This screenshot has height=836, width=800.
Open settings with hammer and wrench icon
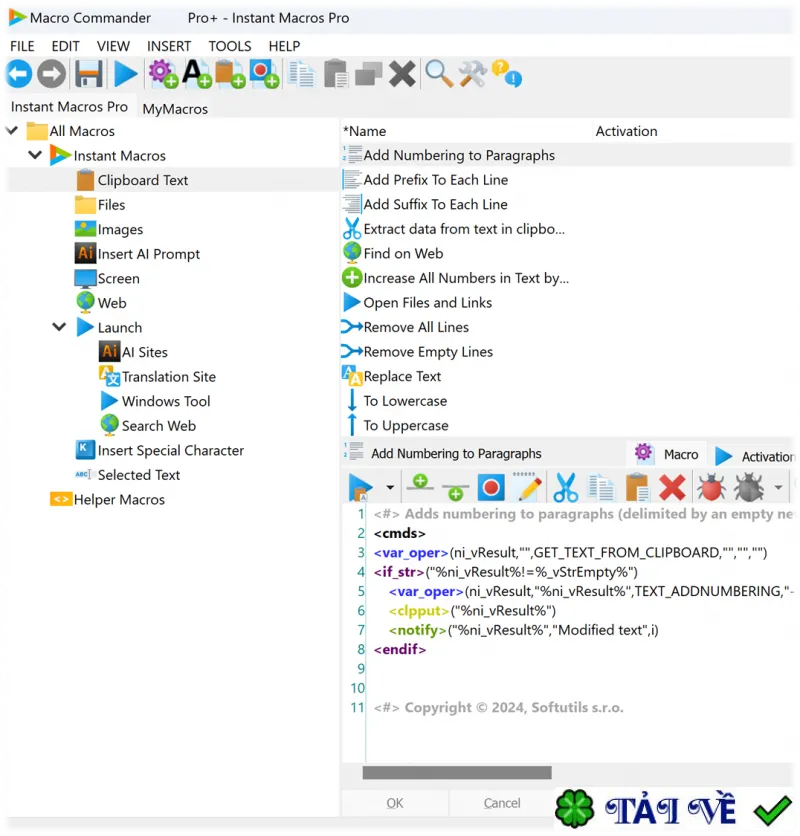(473, 74)
